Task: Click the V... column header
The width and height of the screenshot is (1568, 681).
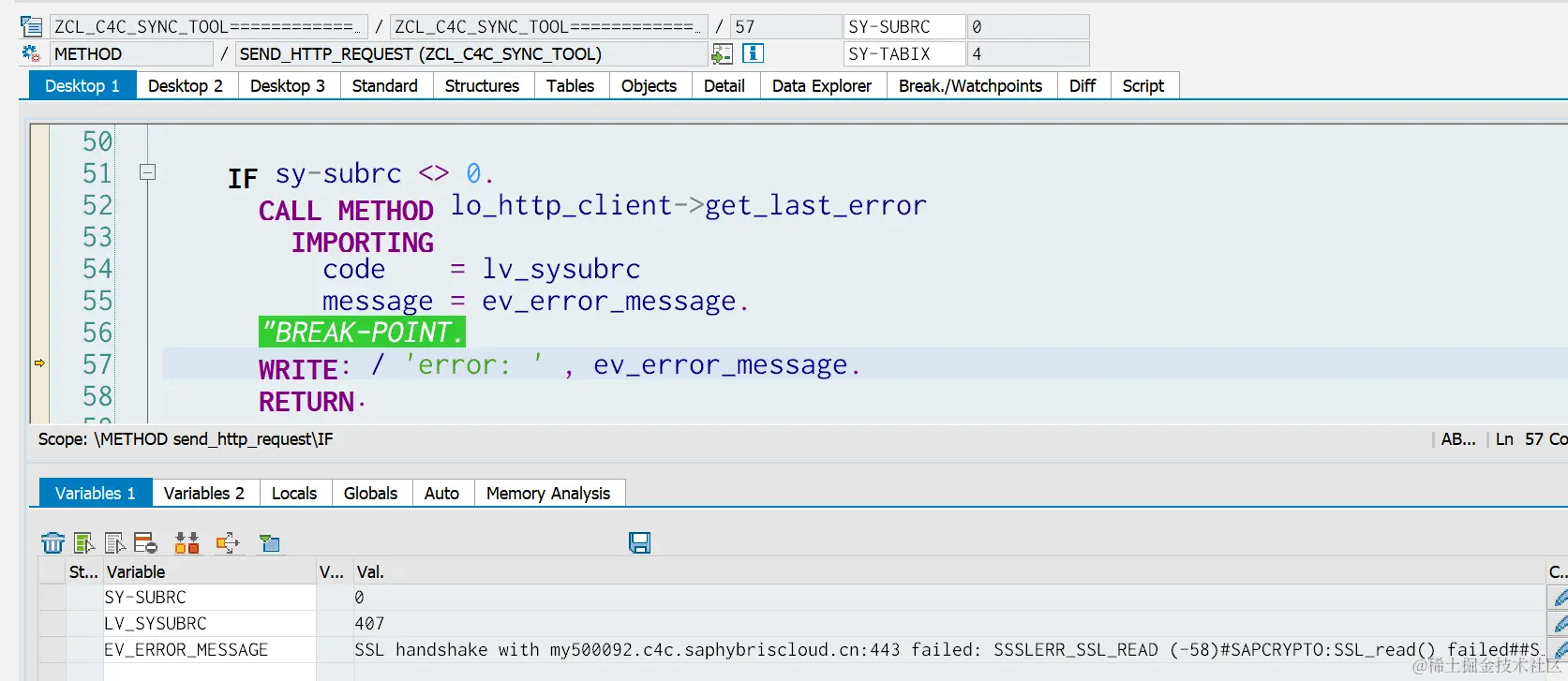Action: [x=334, y=571]
